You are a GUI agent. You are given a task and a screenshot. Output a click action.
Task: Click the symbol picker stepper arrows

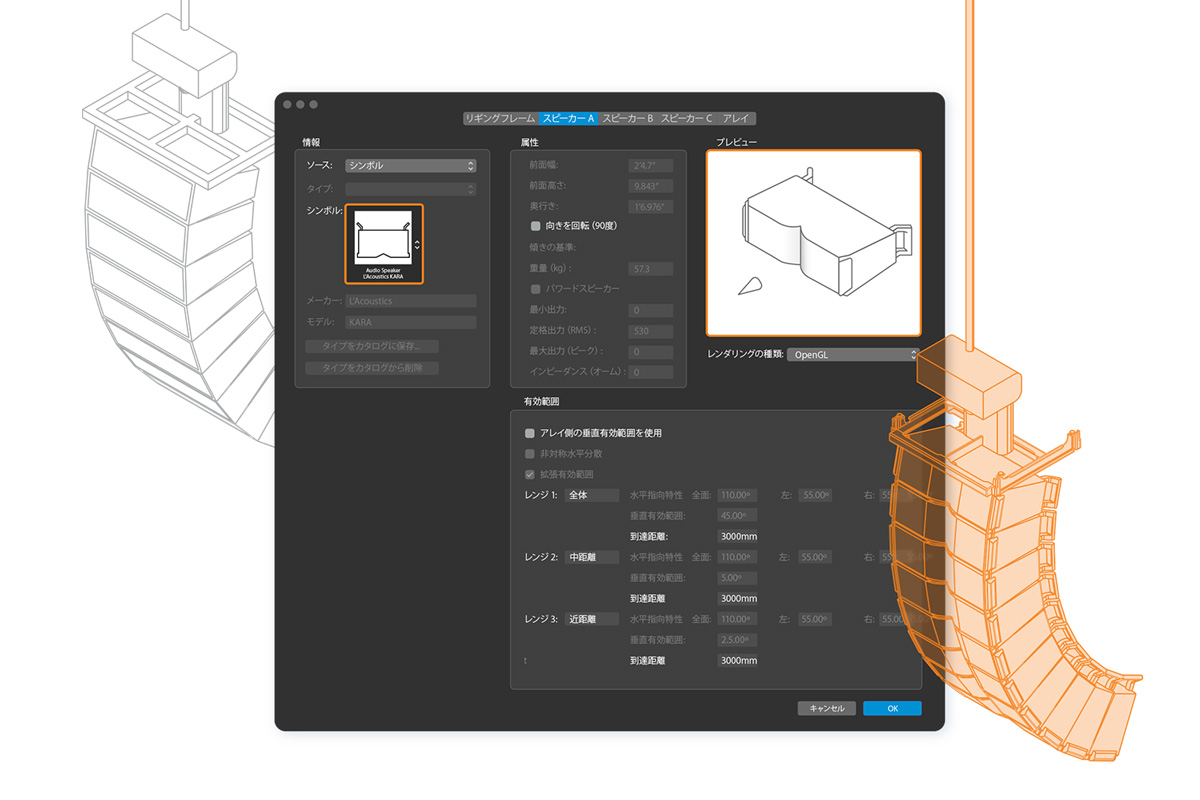[x=417, y=244]
